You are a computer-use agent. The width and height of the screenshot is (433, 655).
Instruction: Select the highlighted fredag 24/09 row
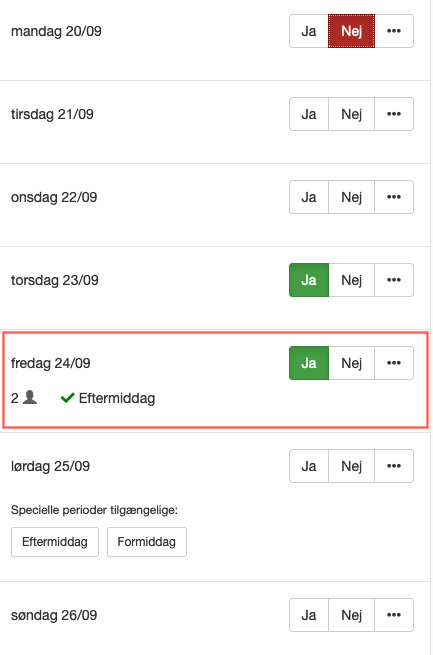215,380
